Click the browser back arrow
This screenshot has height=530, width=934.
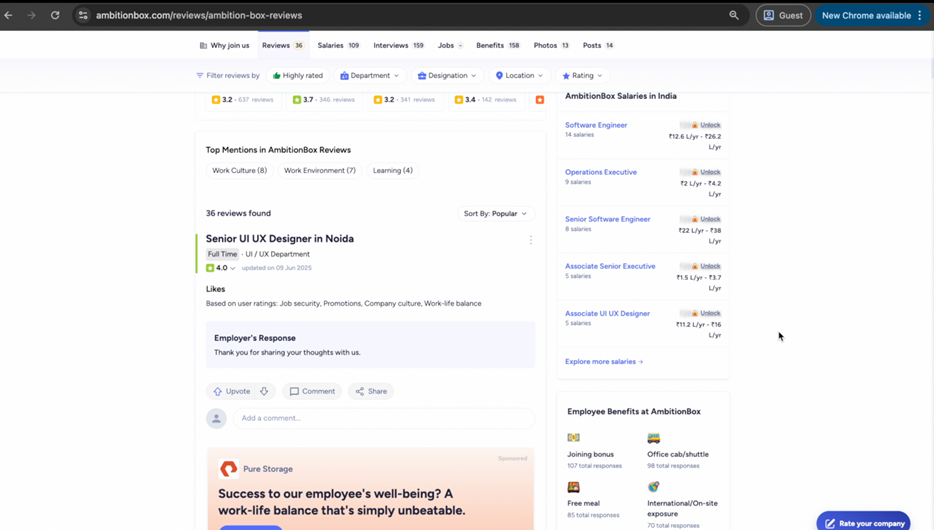(9, 15)
